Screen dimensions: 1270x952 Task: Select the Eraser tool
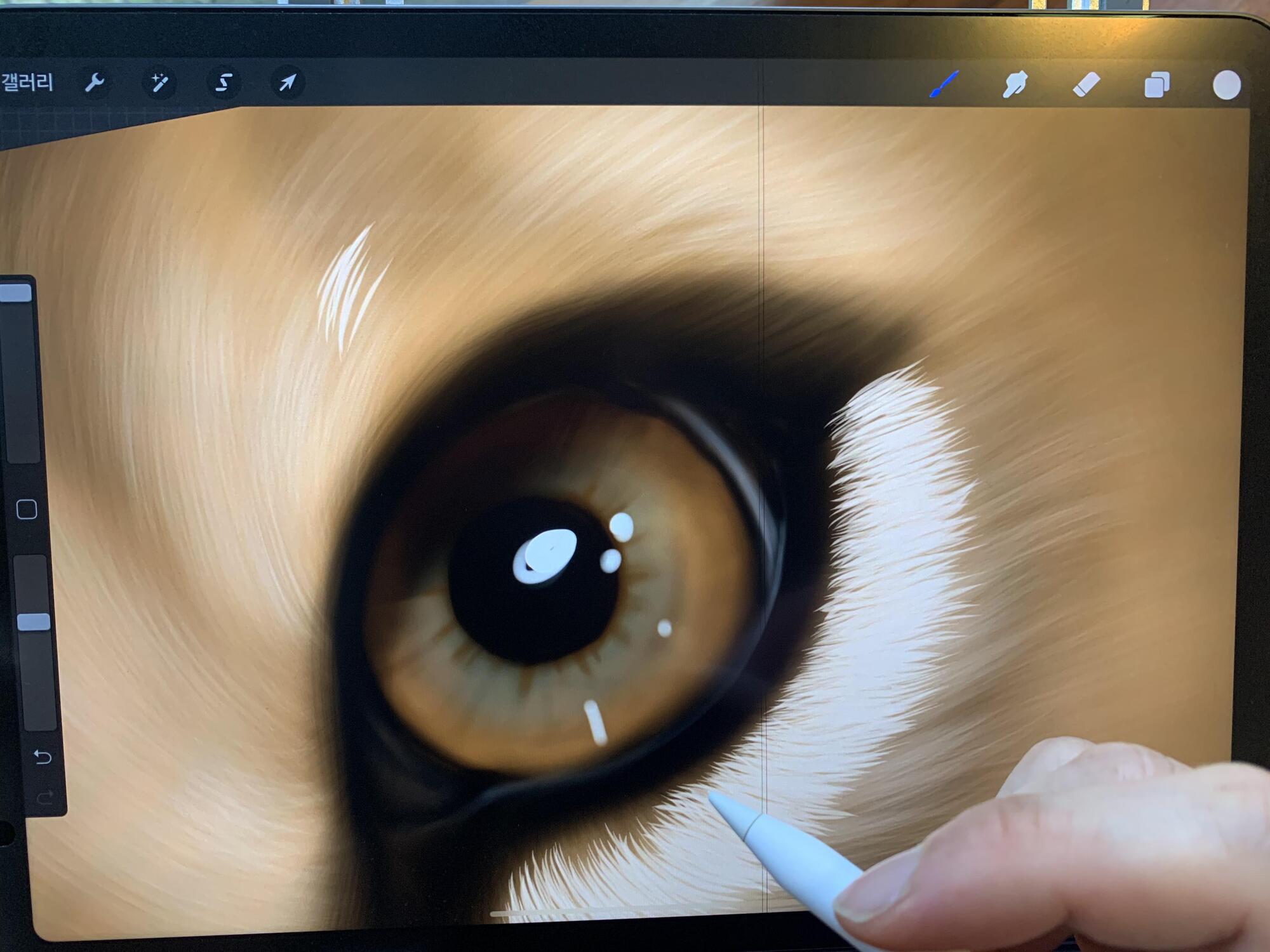[x=1086, y=84]
